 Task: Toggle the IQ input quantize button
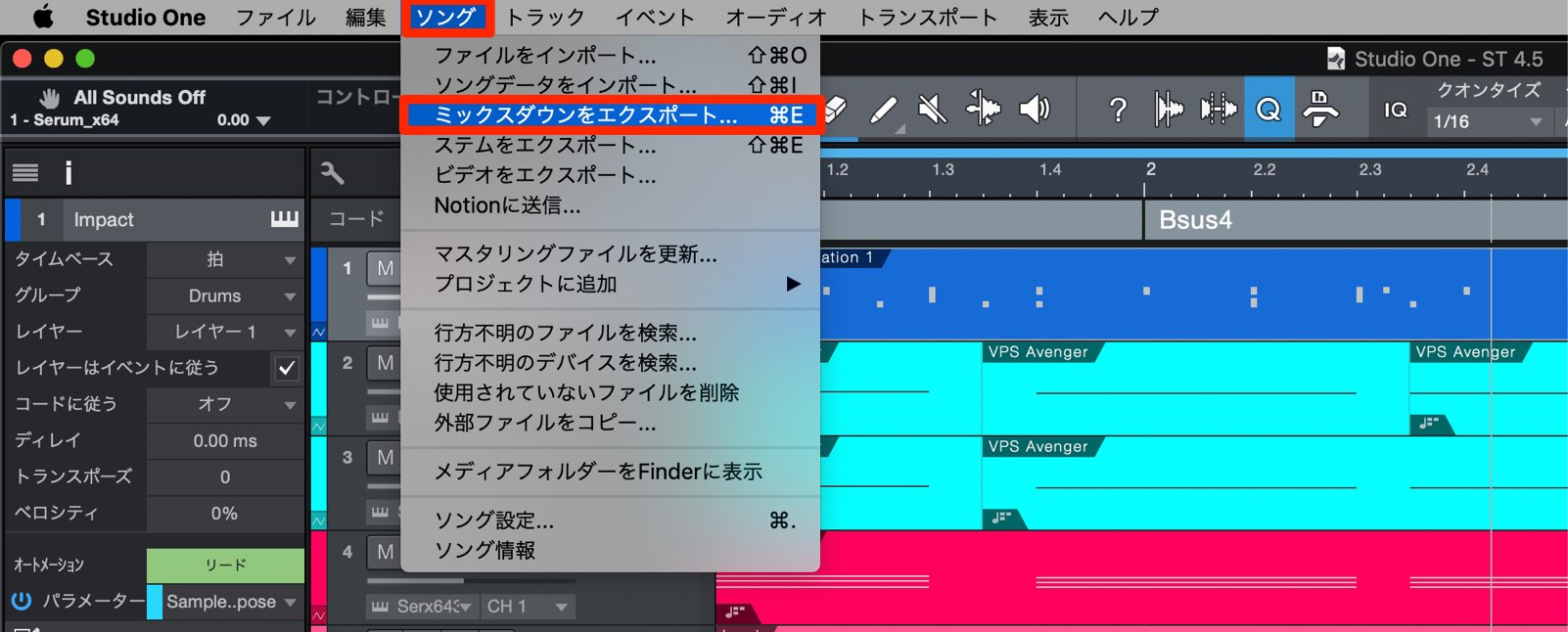pos(1396,110)
